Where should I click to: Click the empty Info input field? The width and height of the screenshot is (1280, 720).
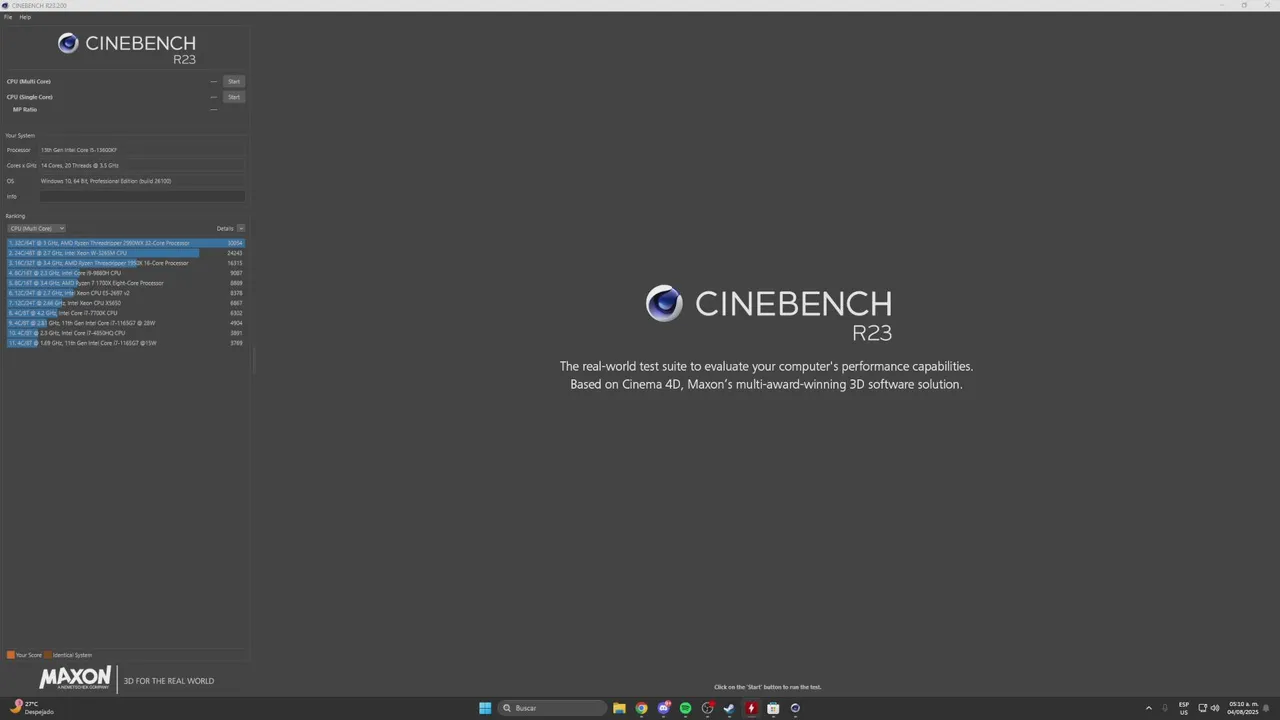tap(142, 196)
